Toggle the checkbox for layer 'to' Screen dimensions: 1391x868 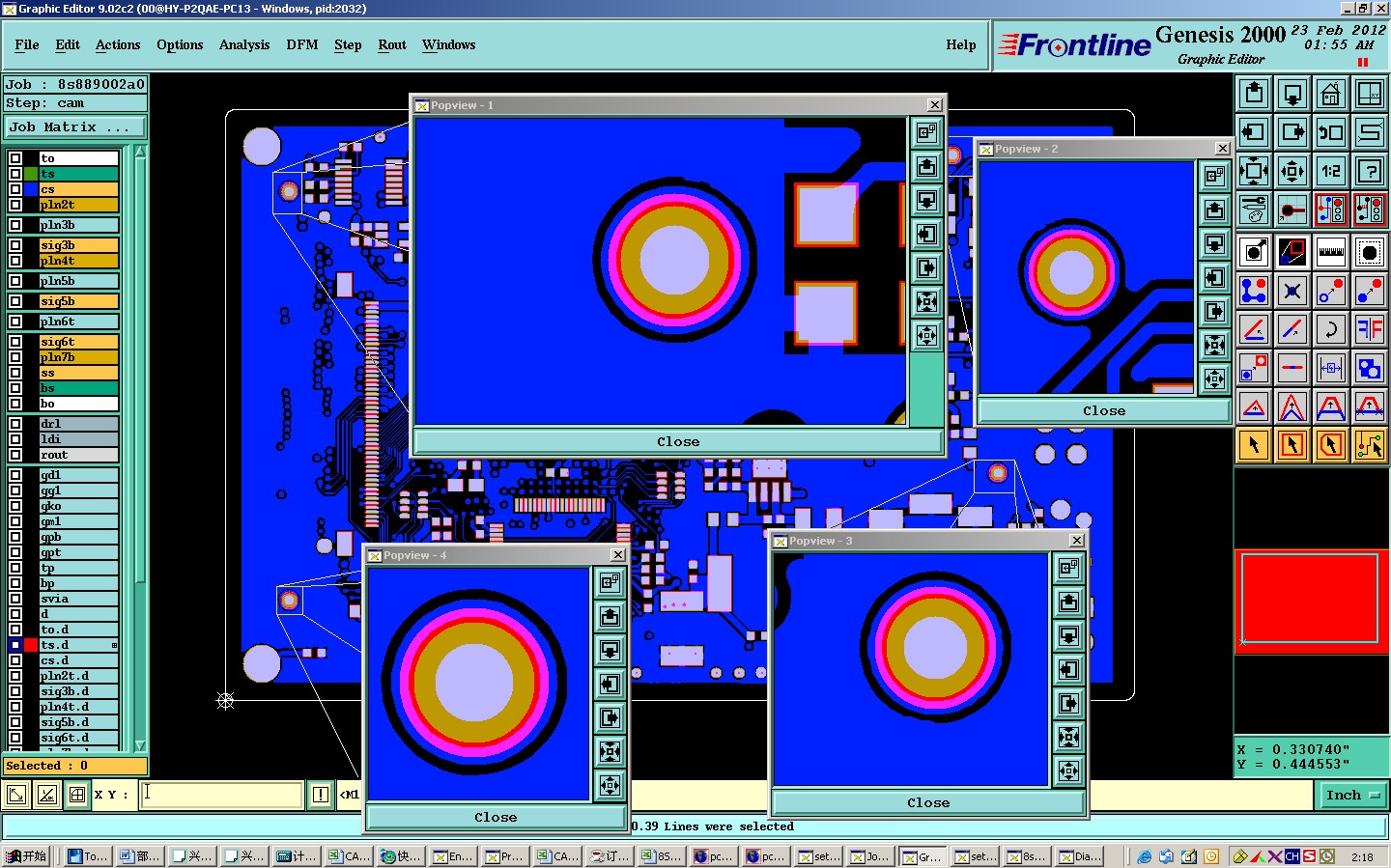(15, 158)
